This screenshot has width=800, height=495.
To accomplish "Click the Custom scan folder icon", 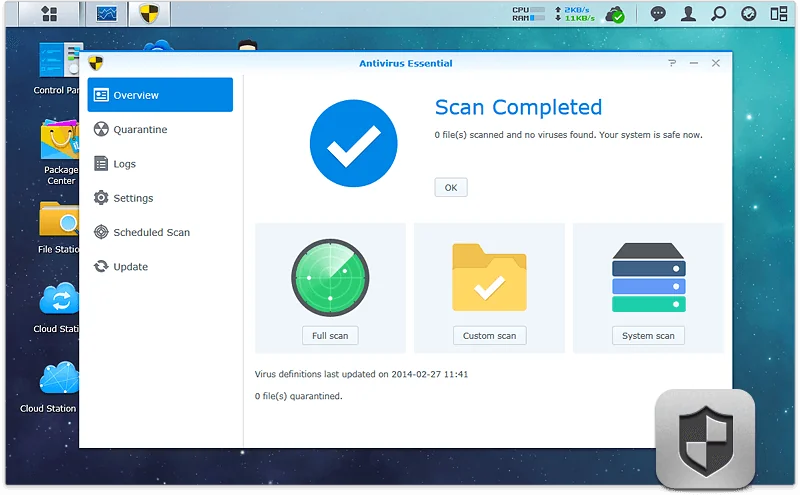I will click(489, 277).
